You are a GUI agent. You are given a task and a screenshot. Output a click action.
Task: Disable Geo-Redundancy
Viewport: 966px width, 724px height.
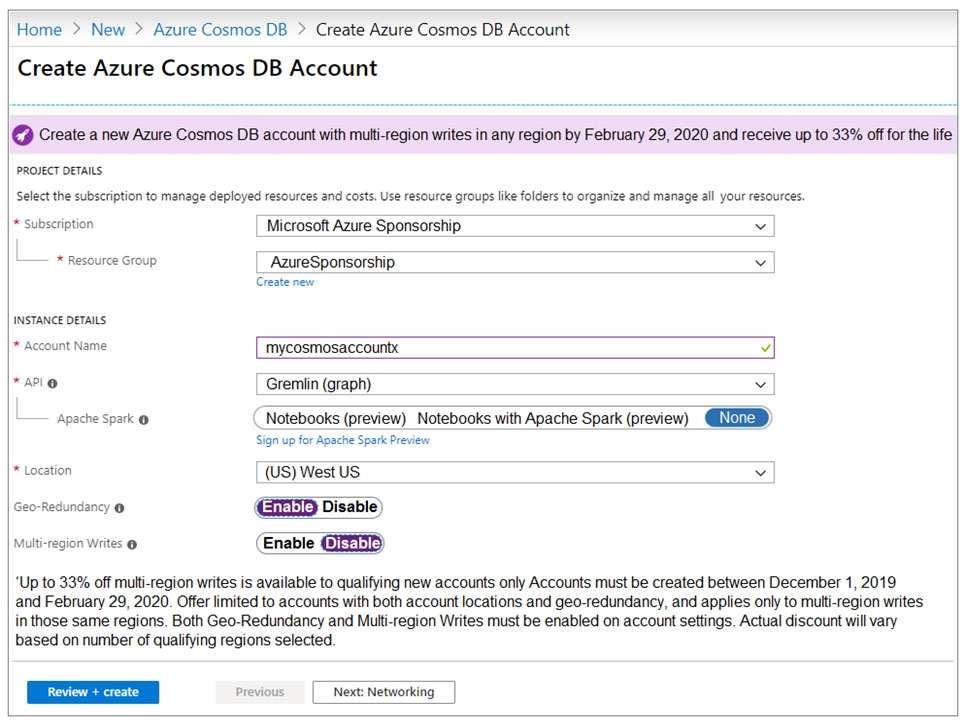coord(349,507)
